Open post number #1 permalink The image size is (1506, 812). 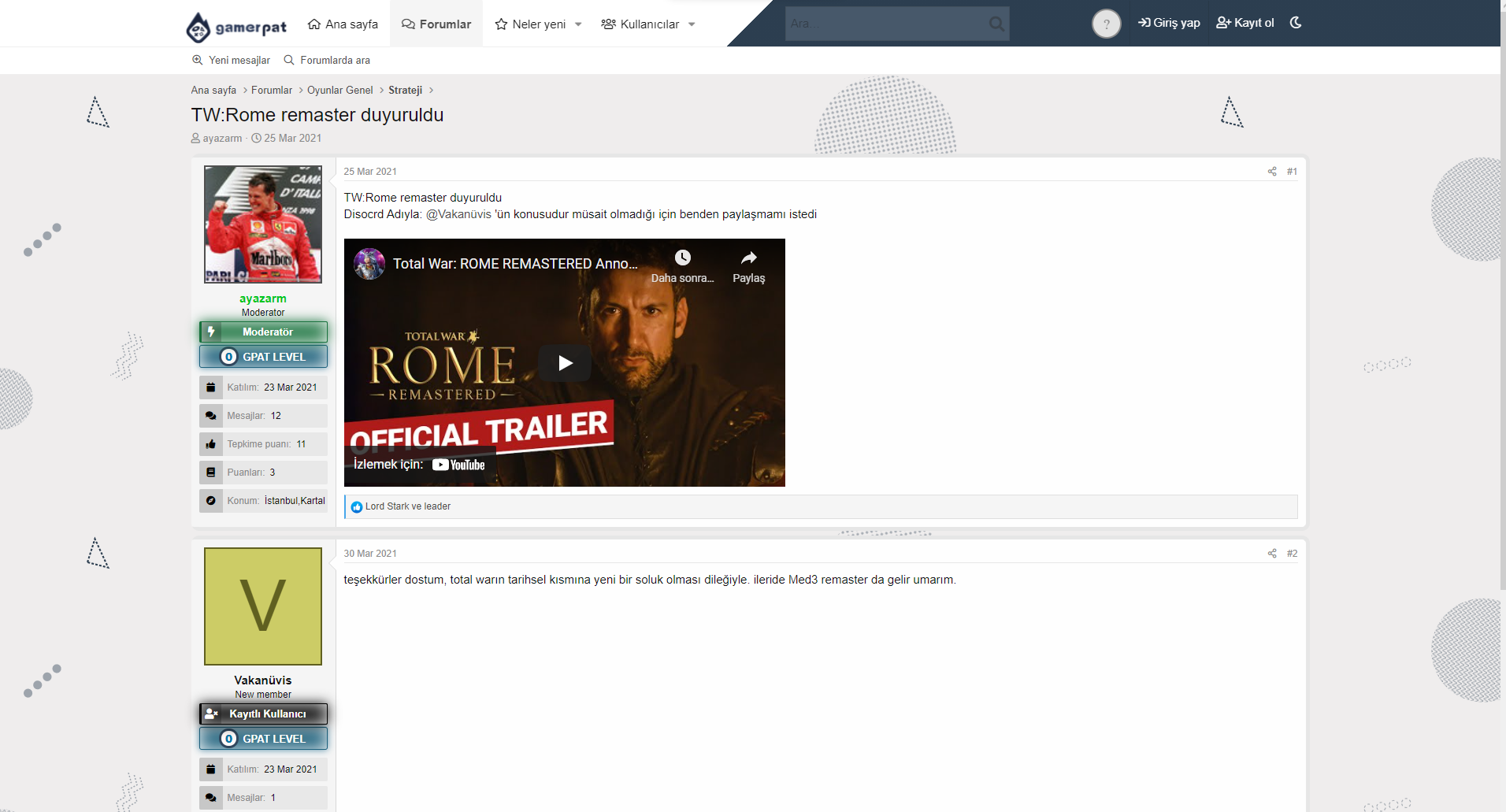(1292, 171)
